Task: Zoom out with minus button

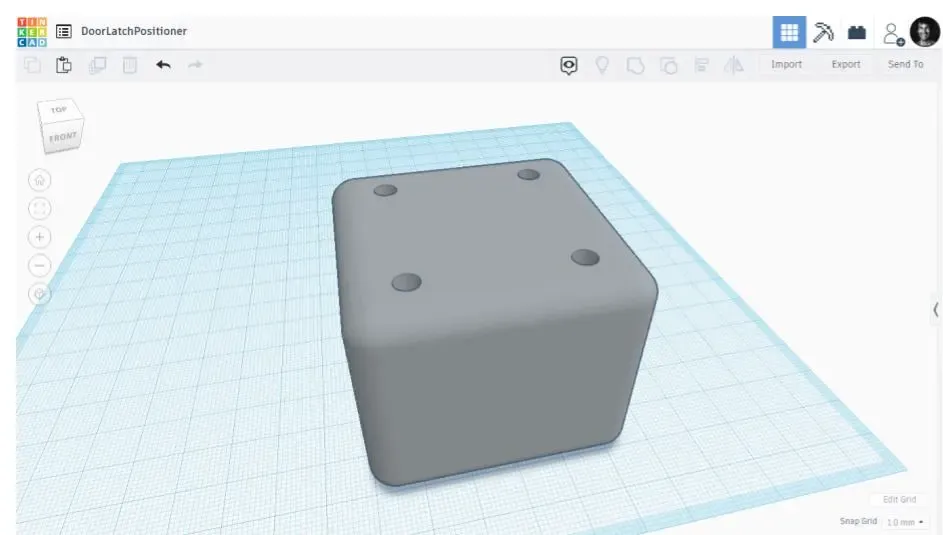Action: (40, 265)
